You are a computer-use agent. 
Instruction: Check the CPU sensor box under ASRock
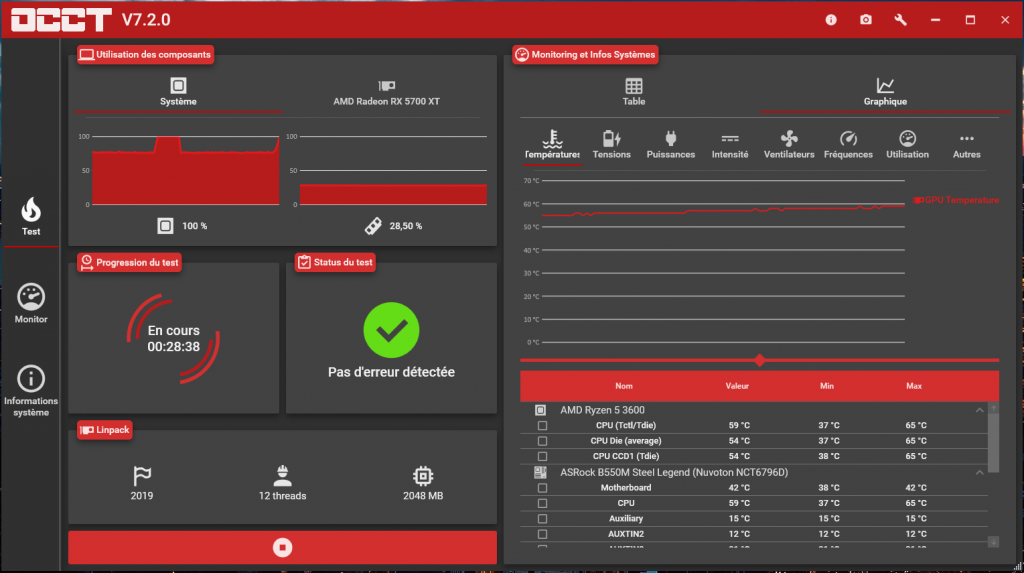[542, 503]
